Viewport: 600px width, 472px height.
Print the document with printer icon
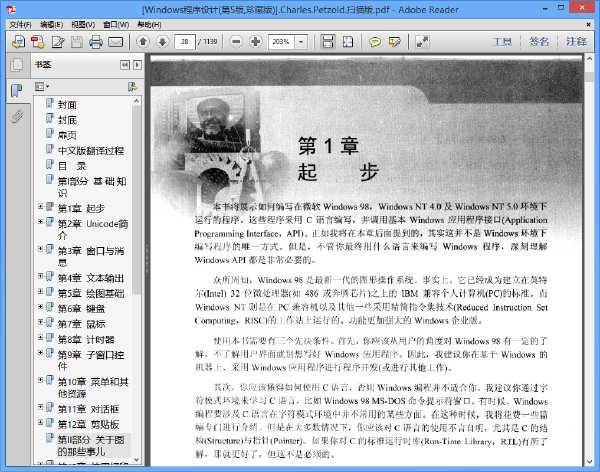tap(96, 42)
